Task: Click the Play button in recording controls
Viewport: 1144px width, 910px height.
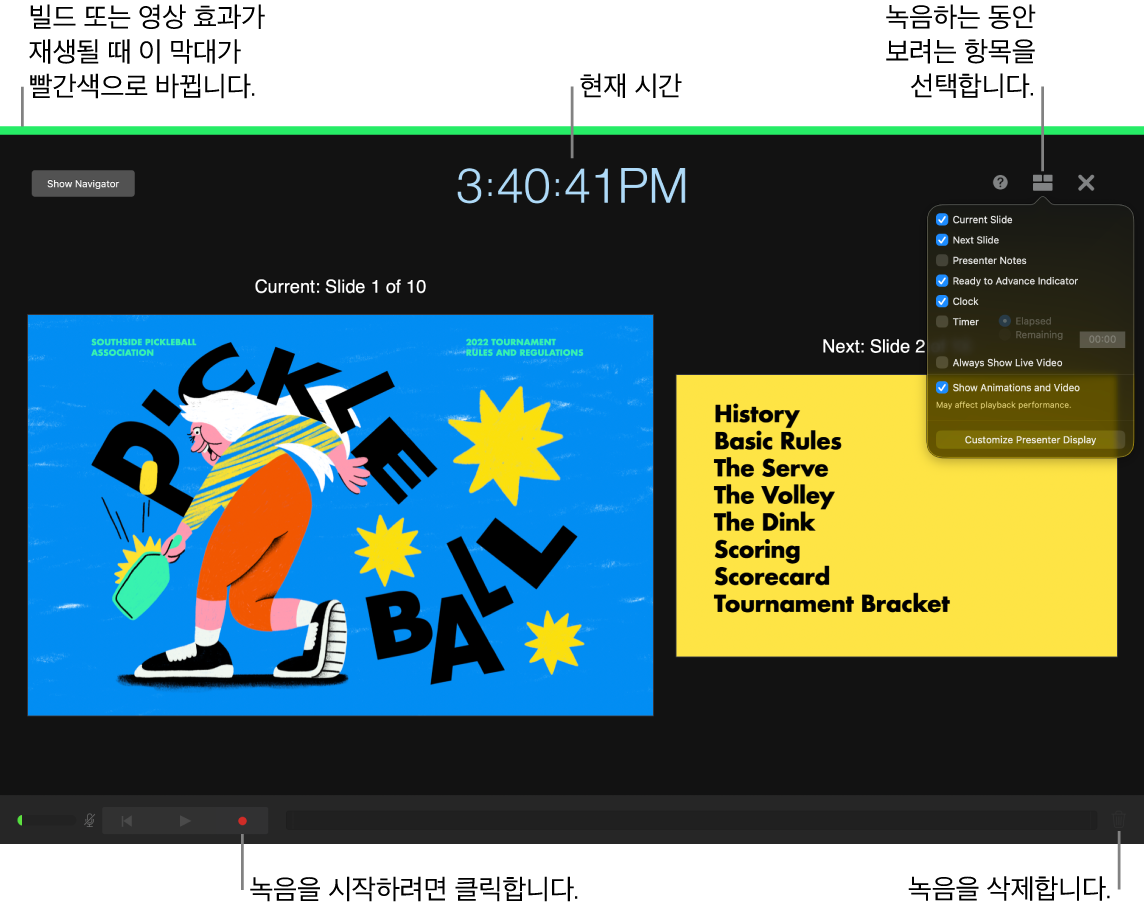Action: 185,821
